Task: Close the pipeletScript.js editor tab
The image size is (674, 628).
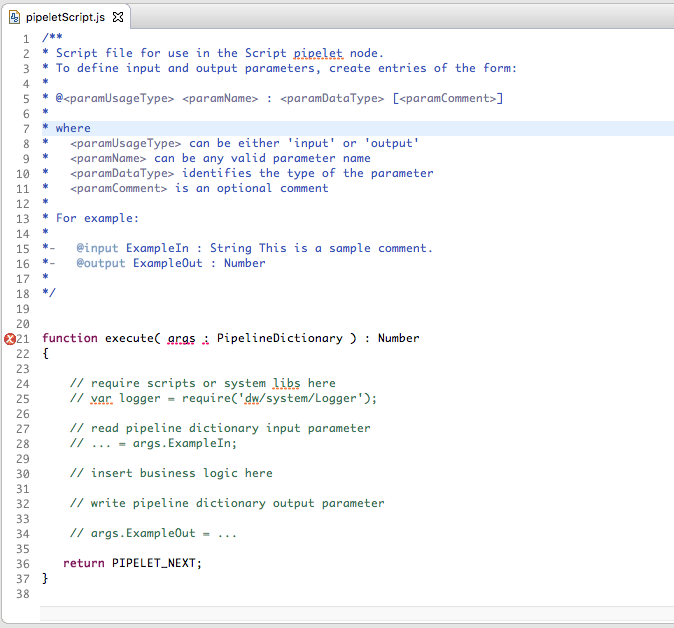Action: tap(117, 17)
